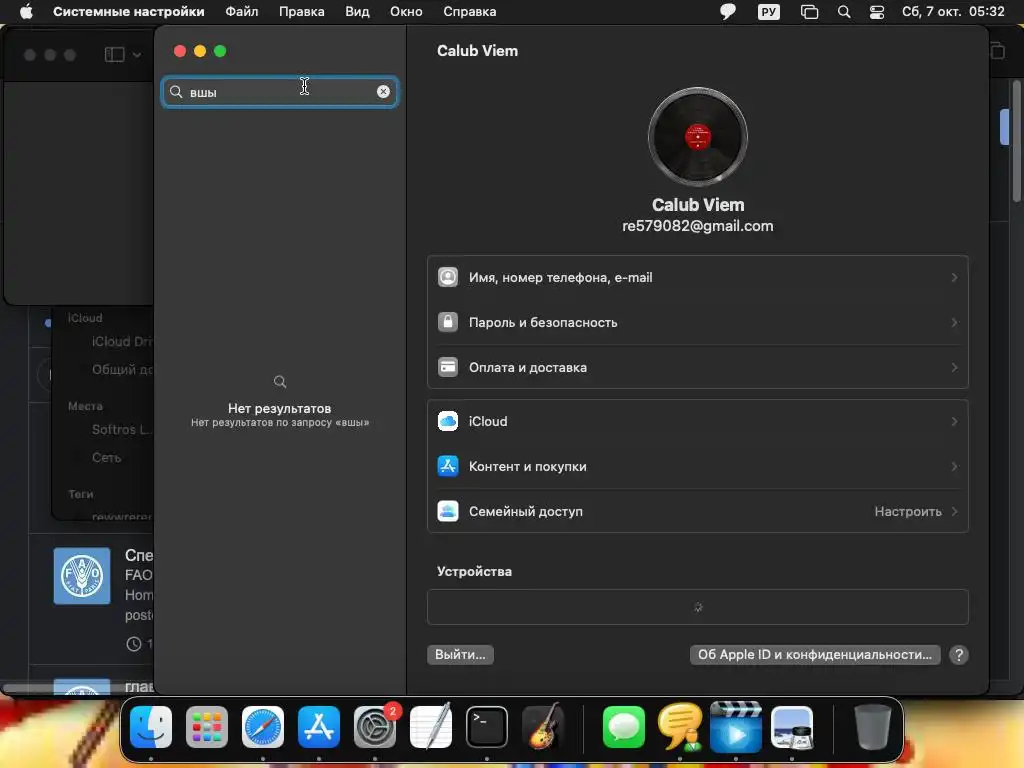Image resolution: width=1024 pixels, height=768 pixels.
Task: Open GarageBand from the Dock
Action: [543, 727]
